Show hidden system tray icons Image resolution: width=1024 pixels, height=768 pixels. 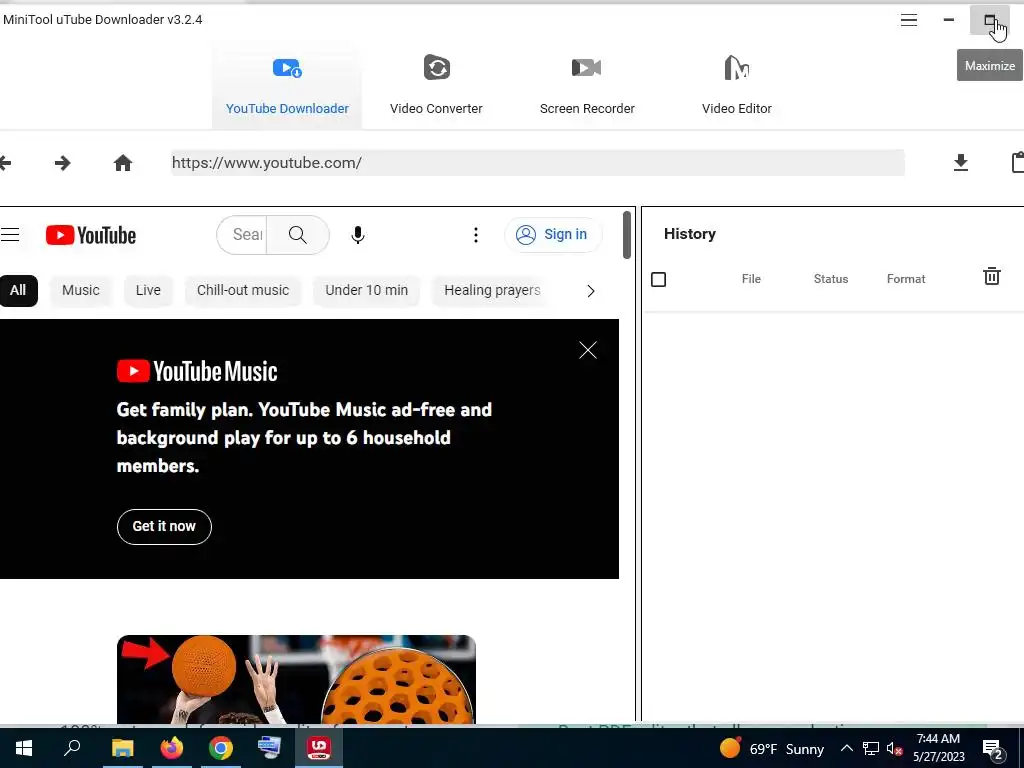pos(846,748)
